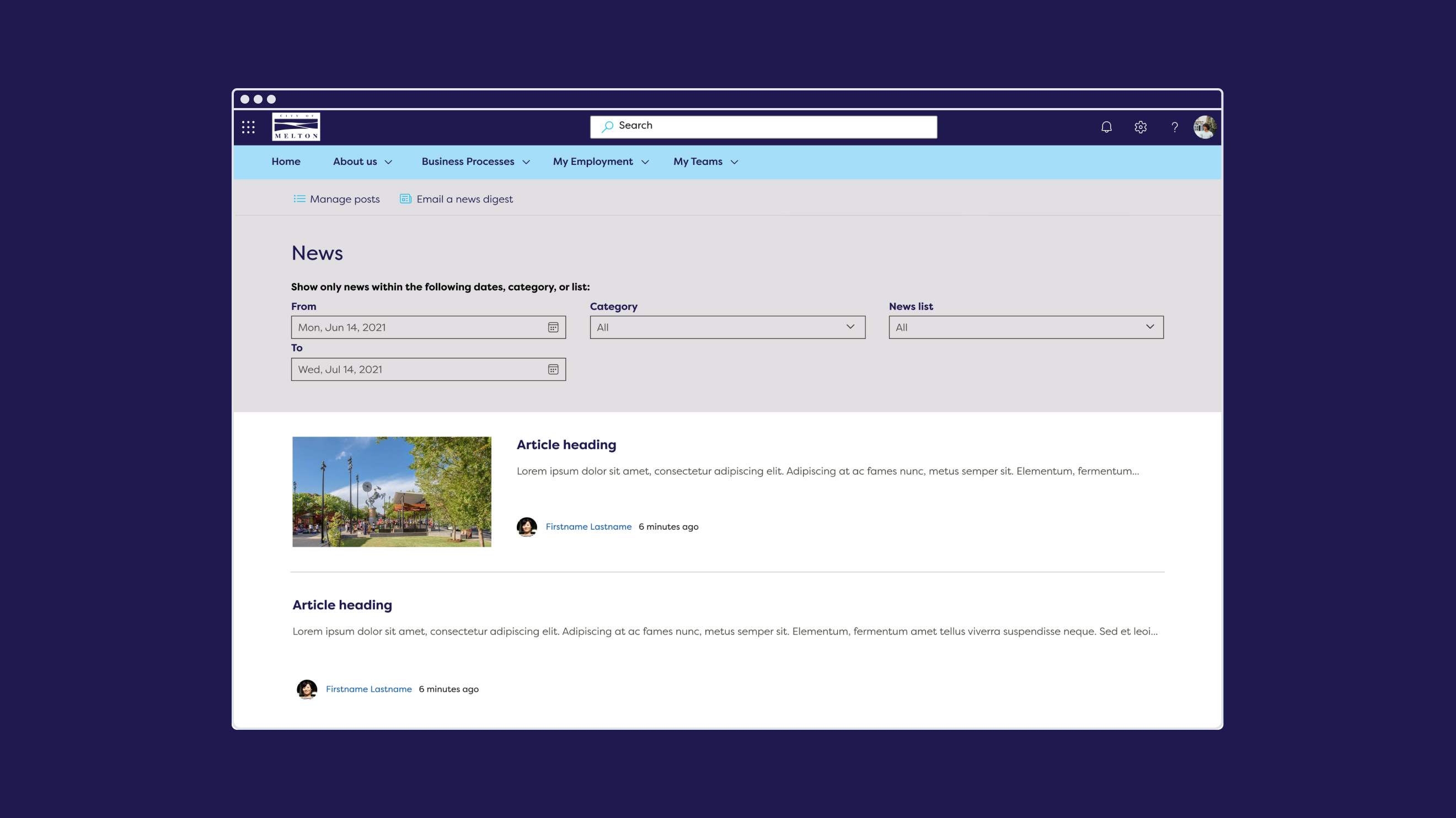
Task: Open the News list dropdown
Action: (1026, 327)
